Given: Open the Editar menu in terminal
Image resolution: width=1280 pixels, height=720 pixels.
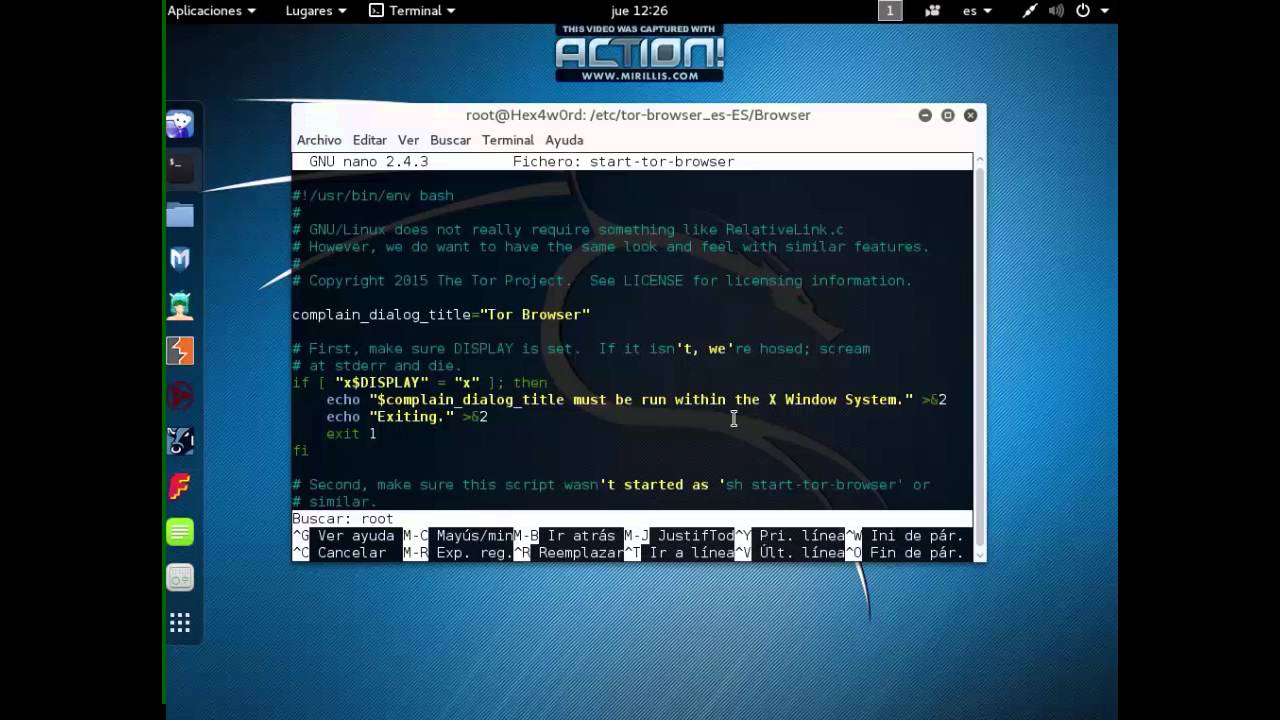Looking at the screenshot, I should (369, 140).
